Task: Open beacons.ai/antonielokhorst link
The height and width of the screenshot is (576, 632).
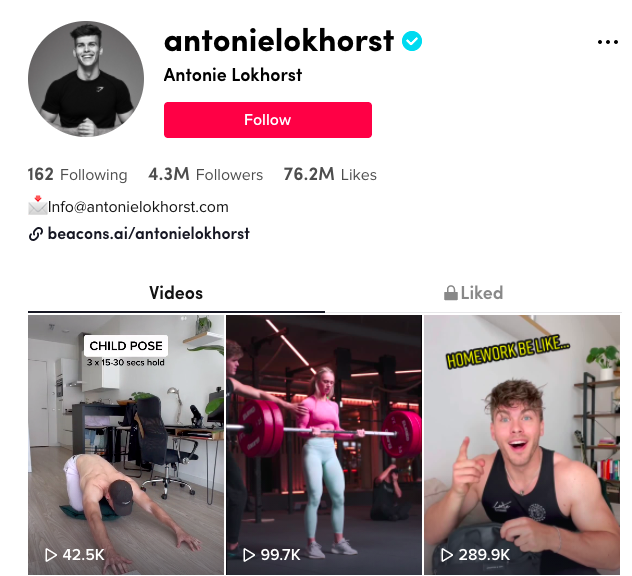Action: click(x=148, y=234)
